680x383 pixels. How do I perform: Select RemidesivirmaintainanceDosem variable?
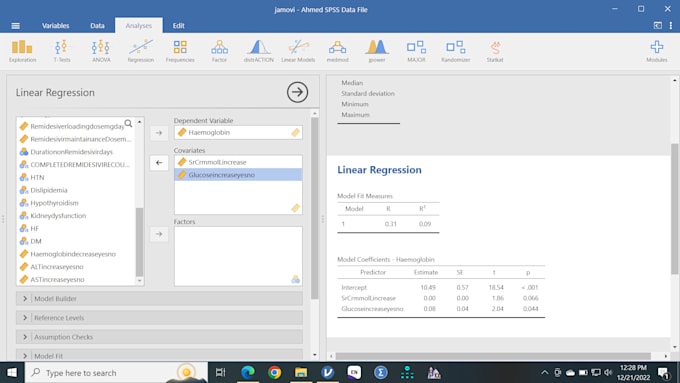coord(76,139)
